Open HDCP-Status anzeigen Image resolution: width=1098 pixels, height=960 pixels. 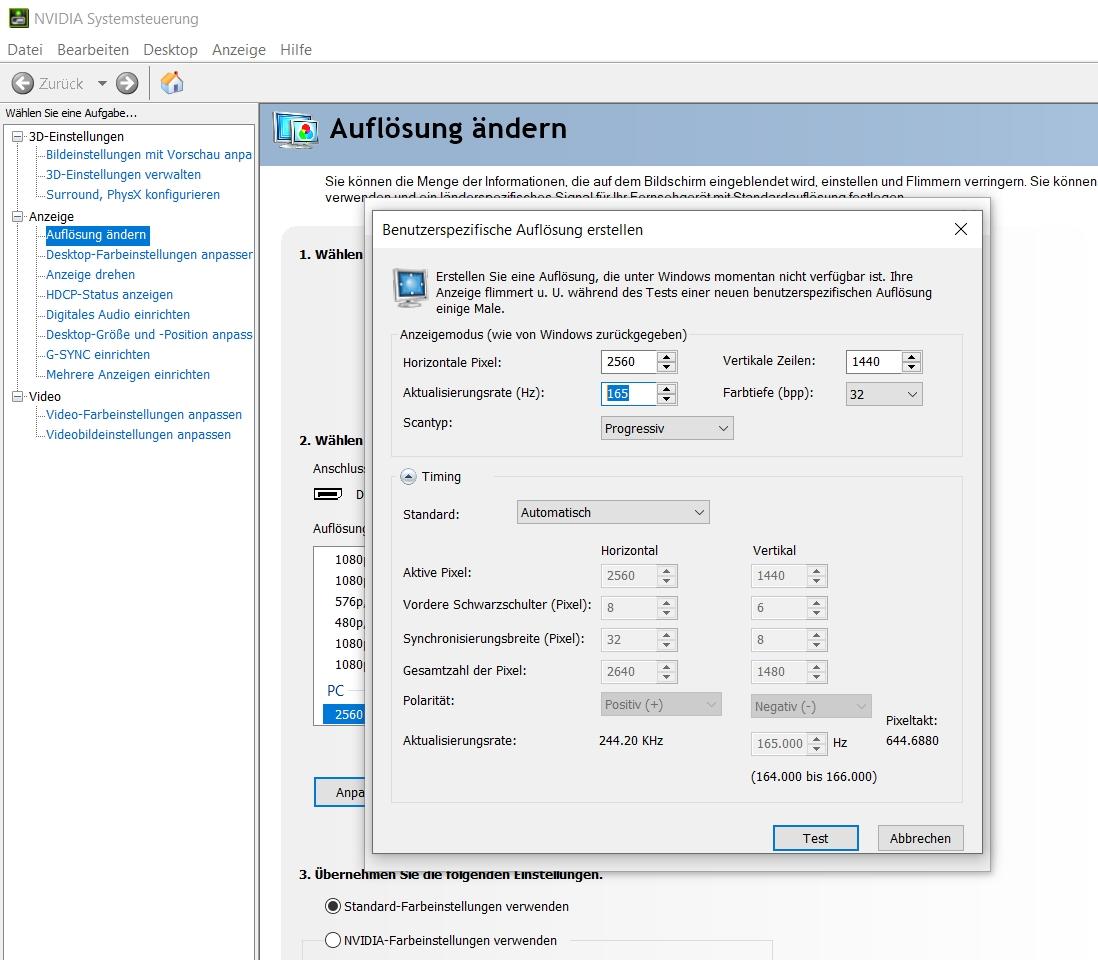[109, 295]
